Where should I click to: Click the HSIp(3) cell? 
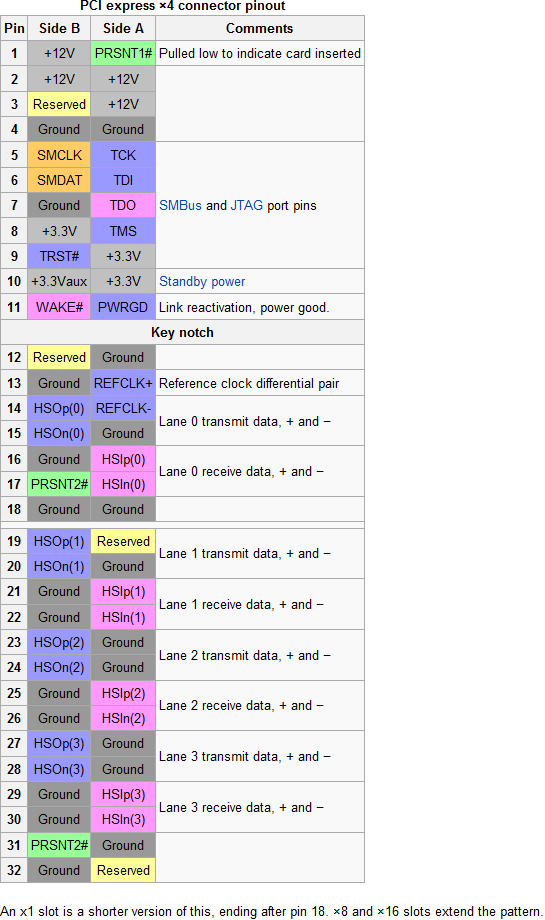coord(123,794)
